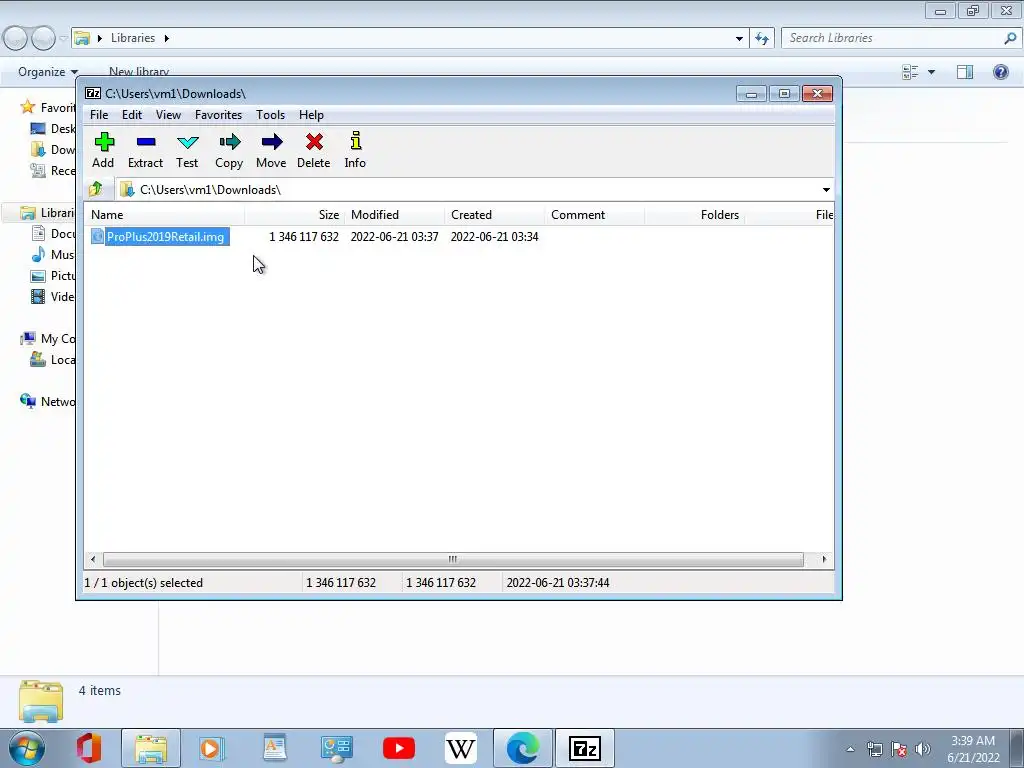This screenshot has height=768, width=1024.
Task: Select the ProPlus2019Retail.img file name
Action: click(x=165, y=236)
